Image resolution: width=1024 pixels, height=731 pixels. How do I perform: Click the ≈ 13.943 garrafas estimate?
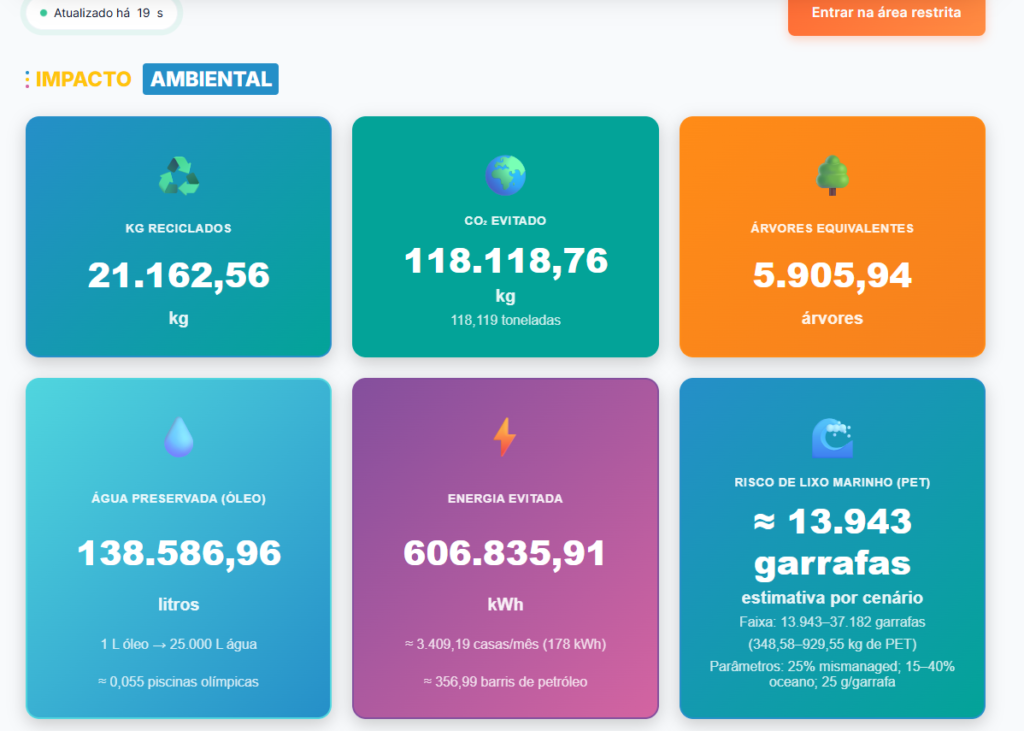click(832, 542)
